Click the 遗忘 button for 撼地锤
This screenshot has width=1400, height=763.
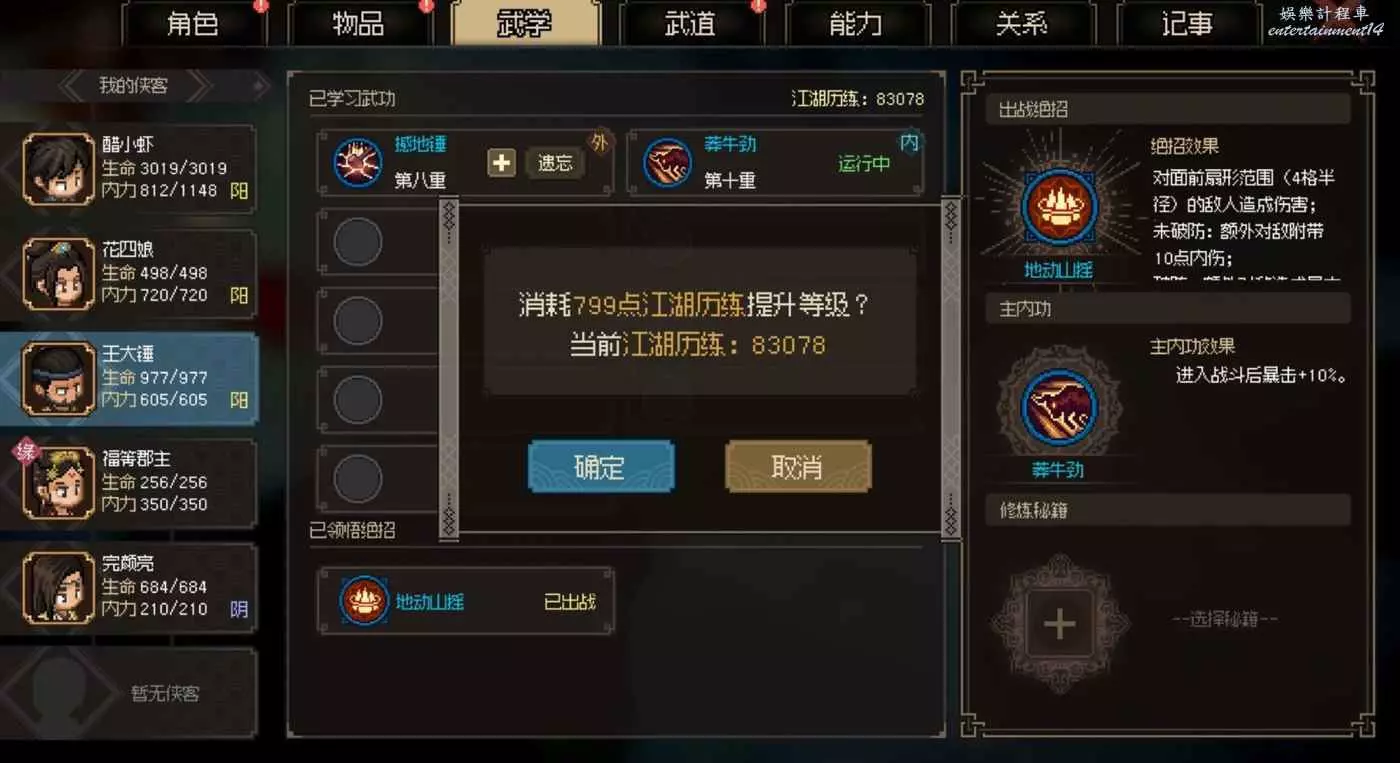(556, 162)
